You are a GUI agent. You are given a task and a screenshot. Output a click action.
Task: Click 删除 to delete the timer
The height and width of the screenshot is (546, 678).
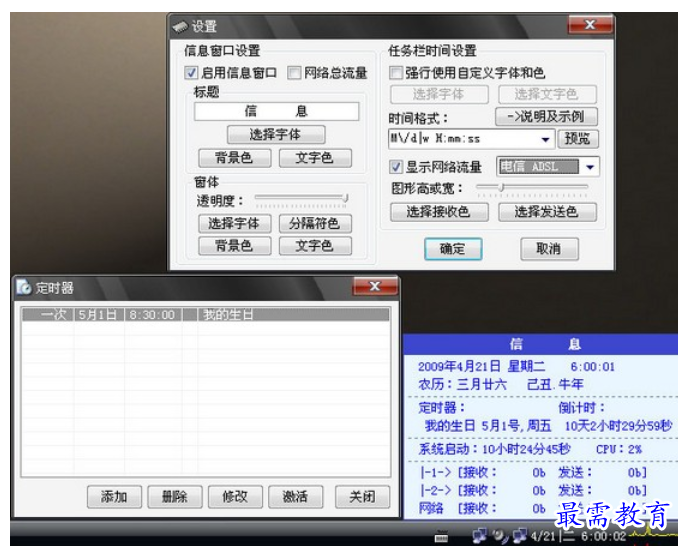pos(175,497)
